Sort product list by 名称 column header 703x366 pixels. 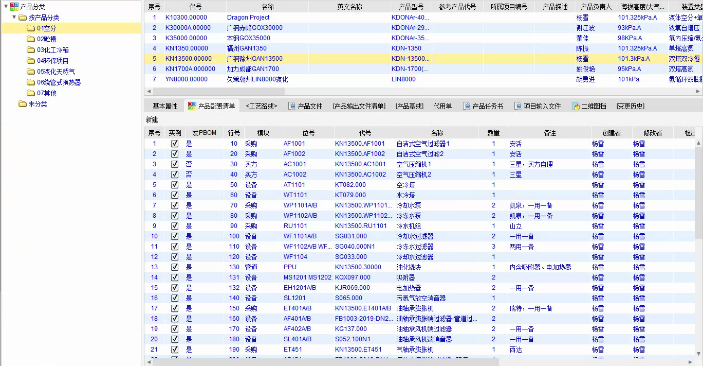(x=268, y=7)
